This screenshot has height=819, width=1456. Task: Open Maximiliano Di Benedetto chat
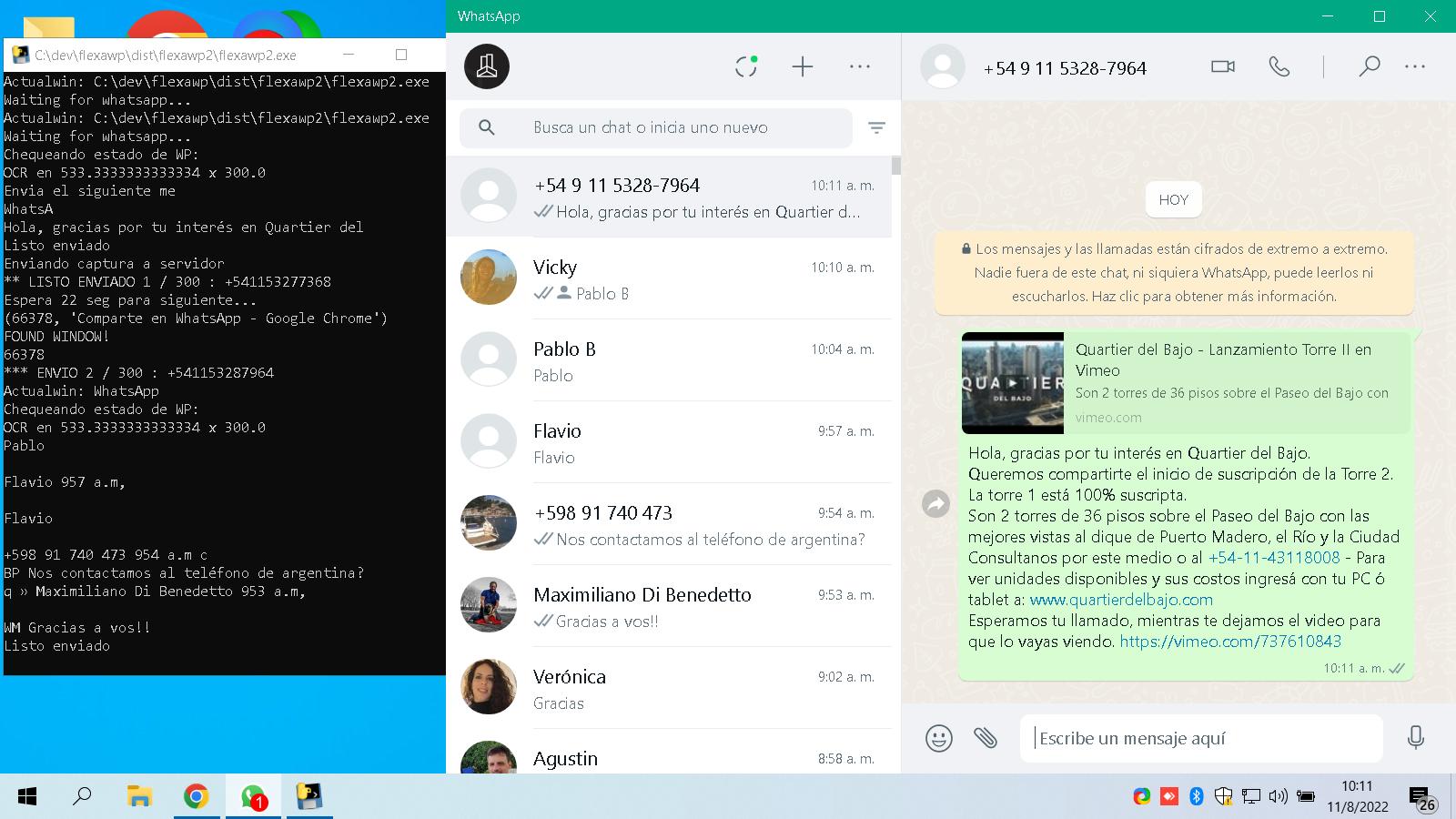tap(669, 606)
